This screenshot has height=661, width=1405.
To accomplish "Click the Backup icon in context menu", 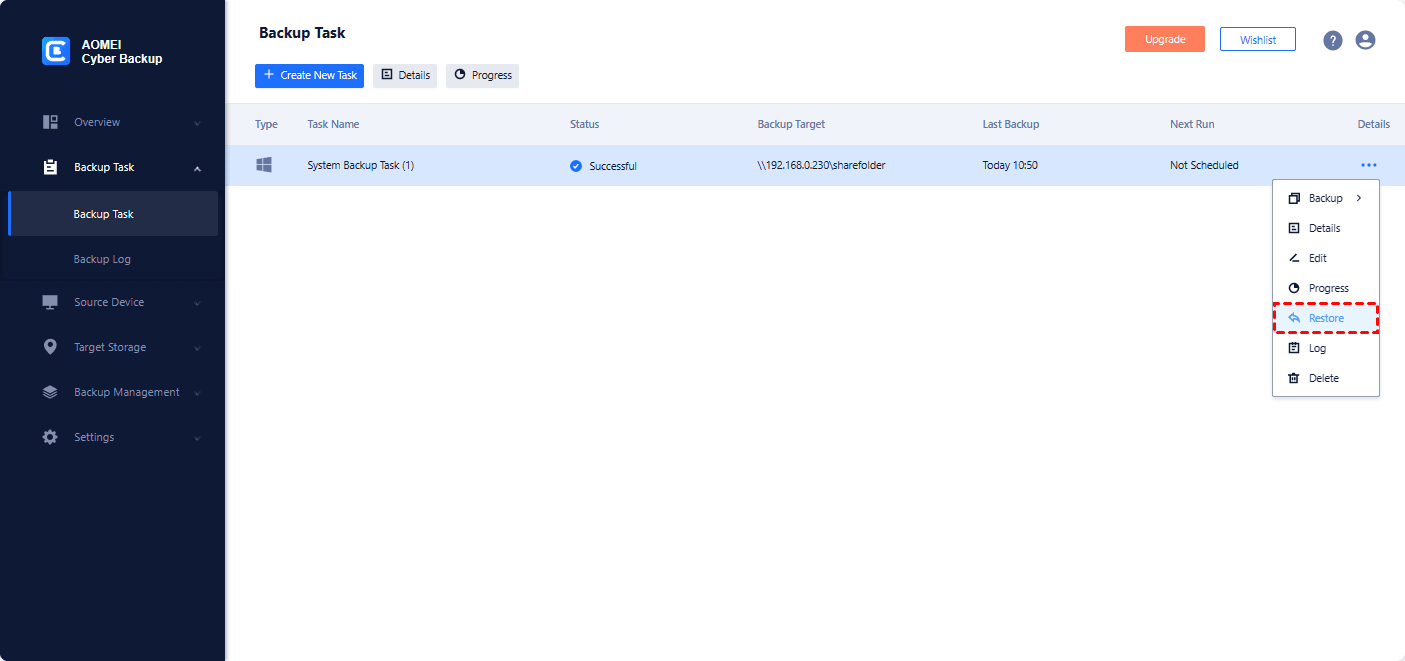I will click(x=1294, y=198).
